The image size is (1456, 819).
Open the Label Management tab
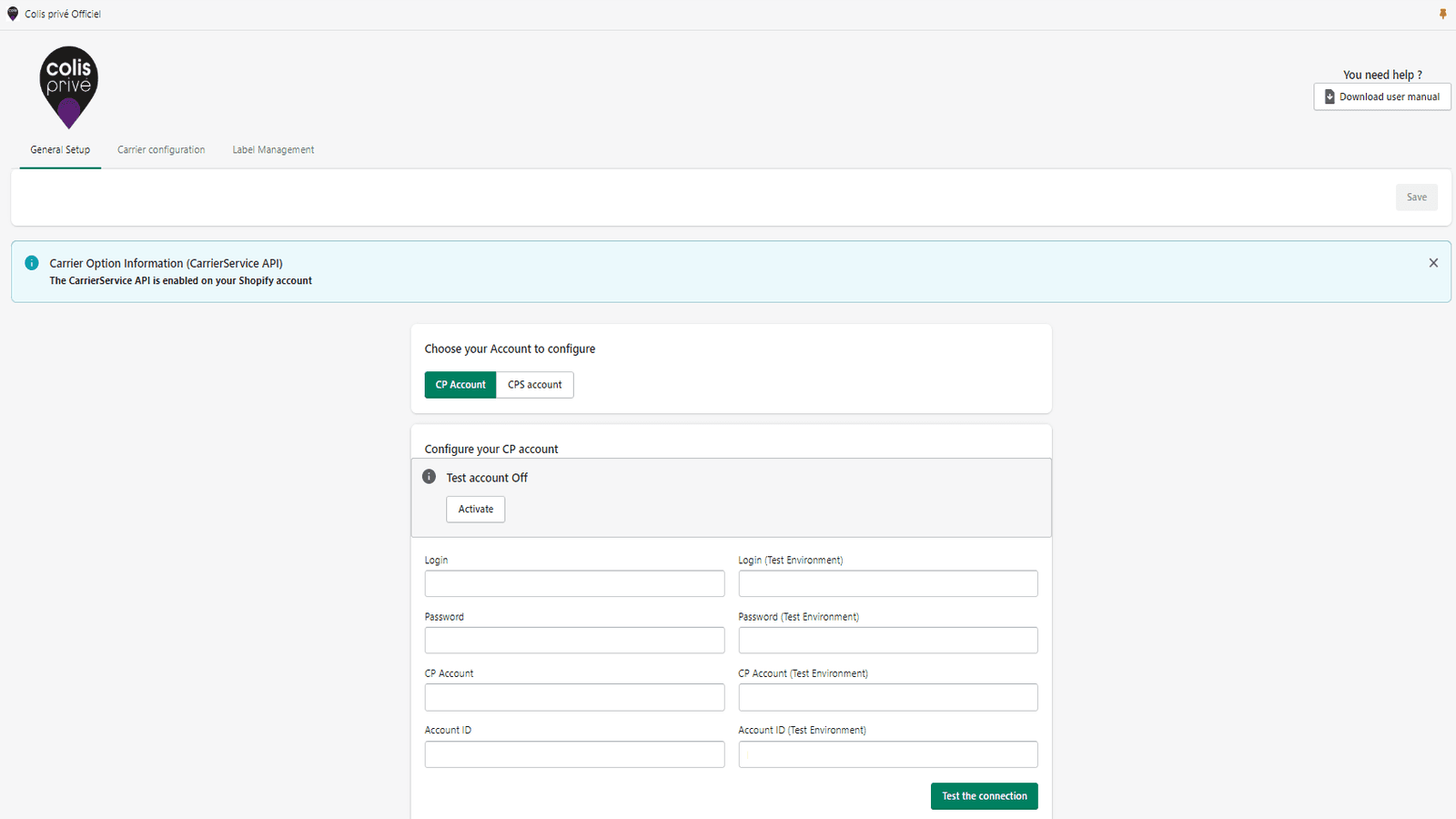pyautogui.click(x=273, y=149)
